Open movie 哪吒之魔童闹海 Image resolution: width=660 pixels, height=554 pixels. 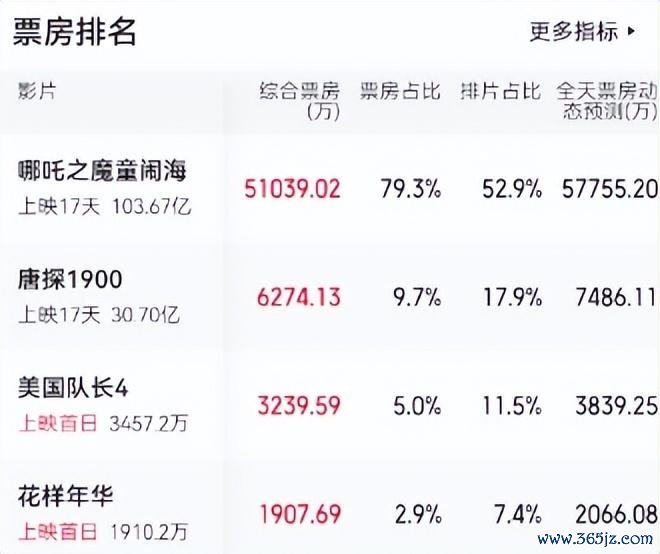(x=102, y=171)
